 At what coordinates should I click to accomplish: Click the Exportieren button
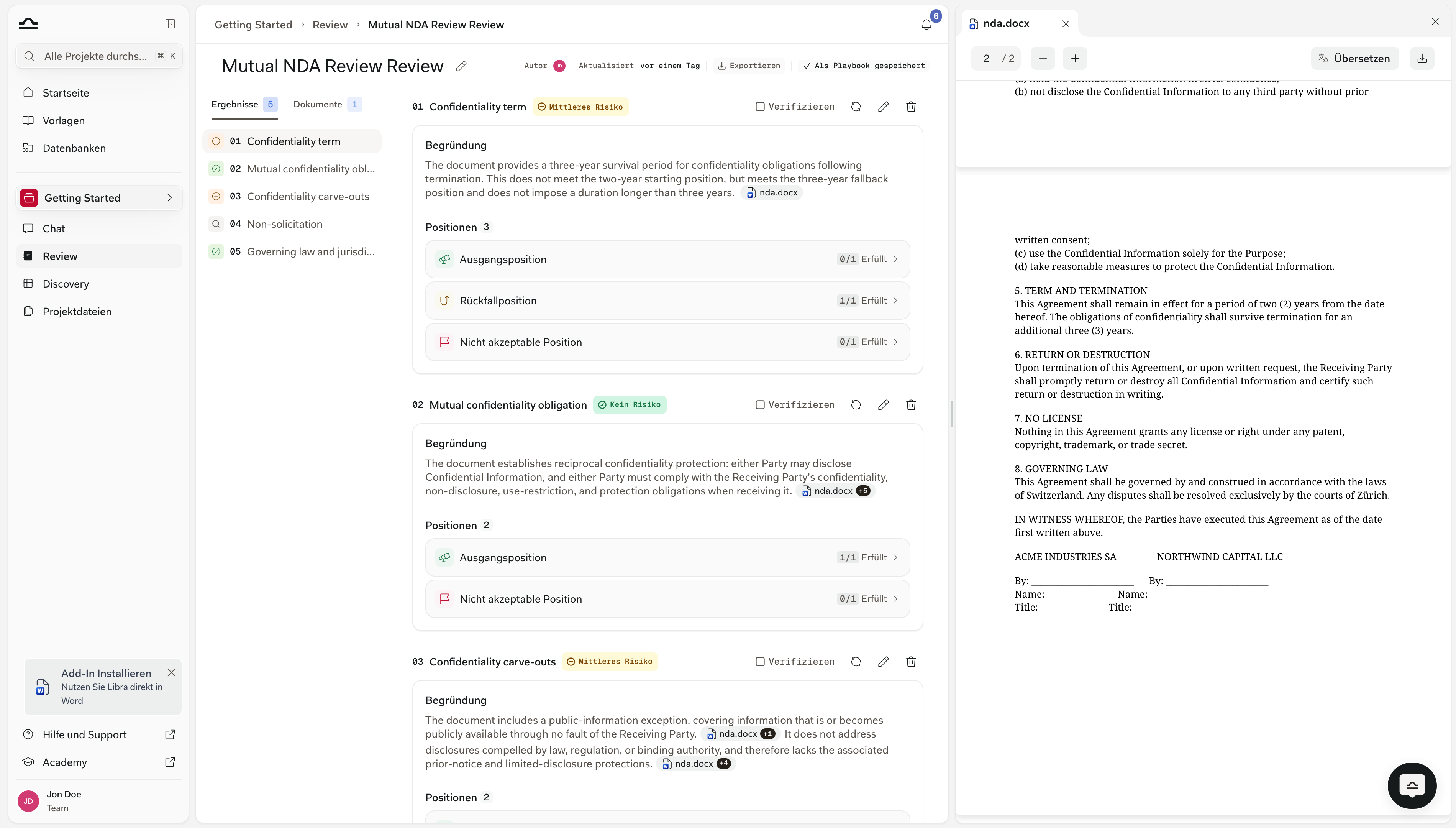coord(749,66)
